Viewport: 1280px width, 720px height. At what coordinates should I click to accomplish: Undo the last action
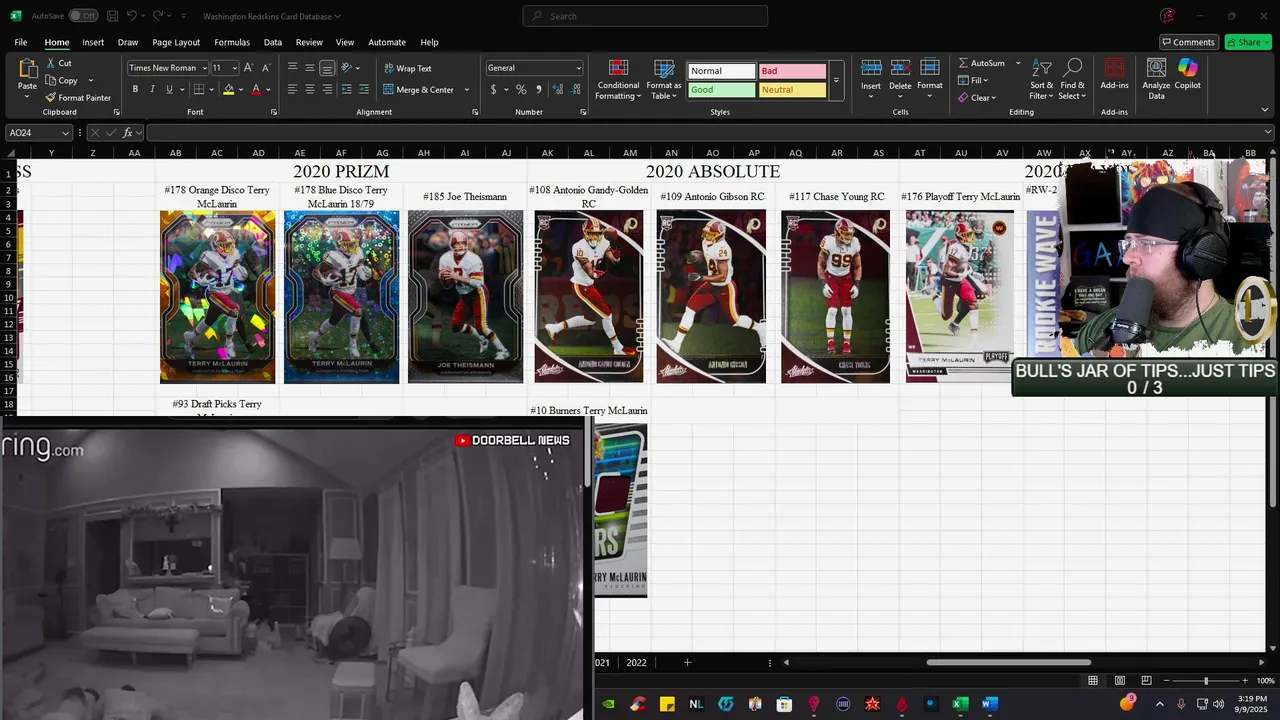[x=131, y=16]
